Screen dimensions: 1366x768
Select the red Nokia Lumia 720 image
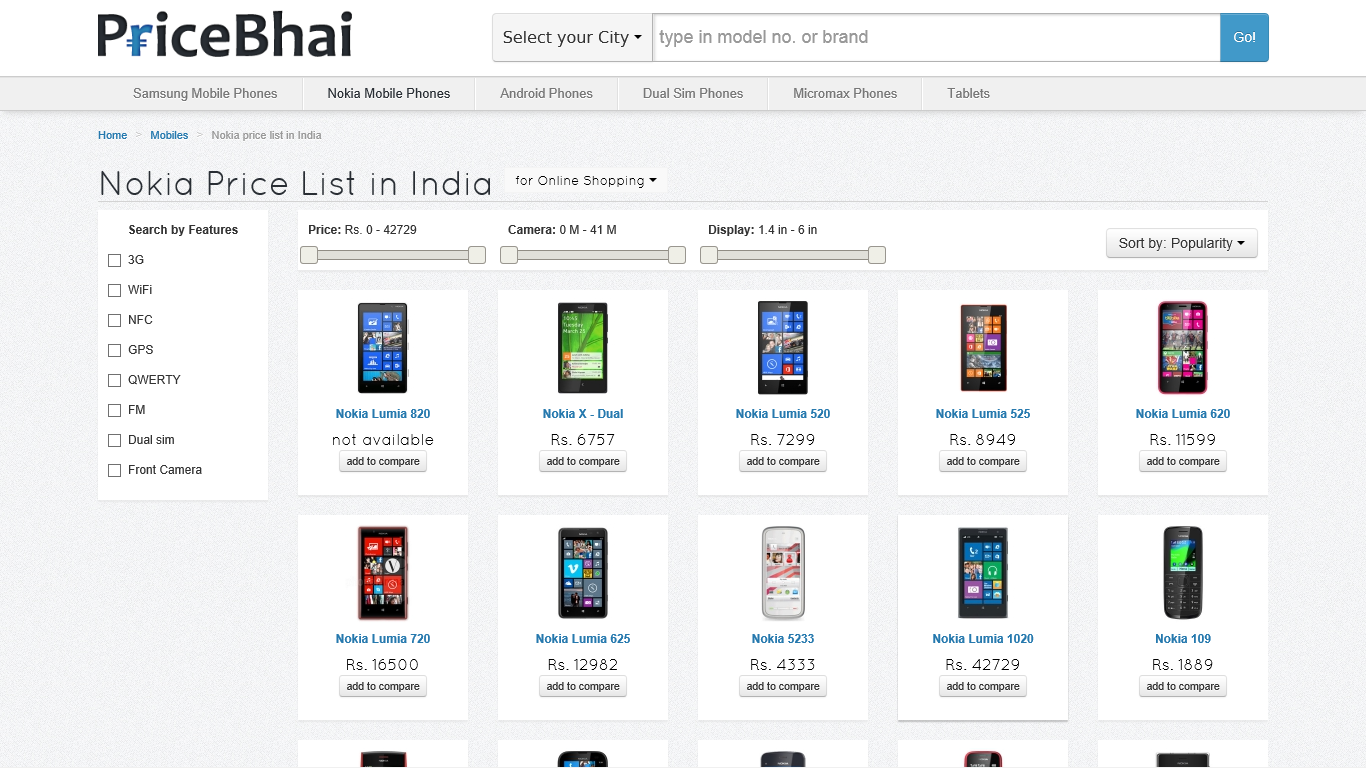(x=383, y=573)
